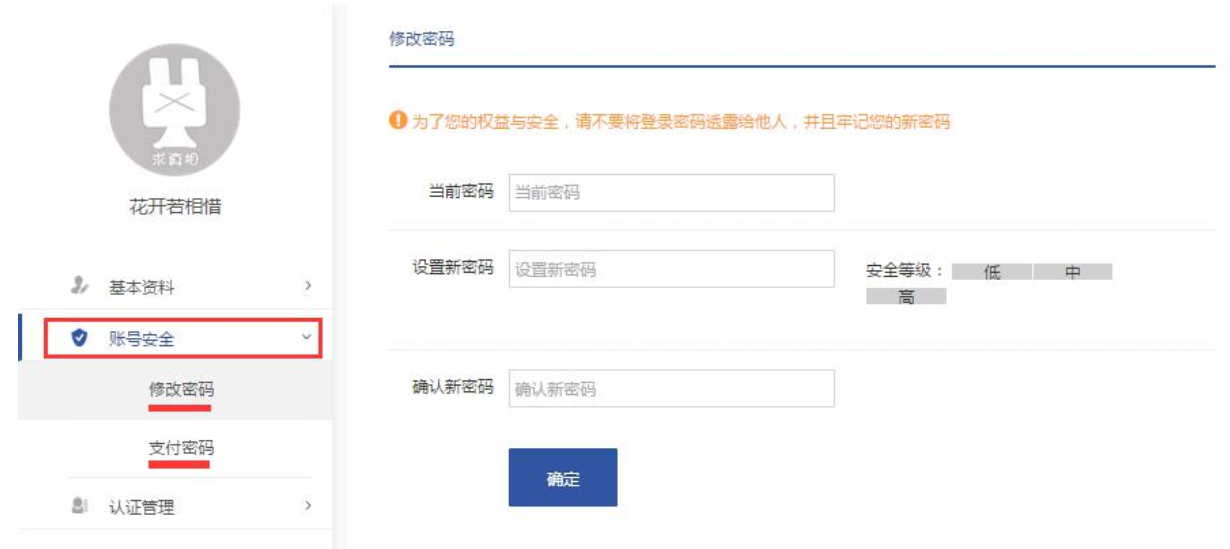Focus the 确认新密码 input field

671,389
